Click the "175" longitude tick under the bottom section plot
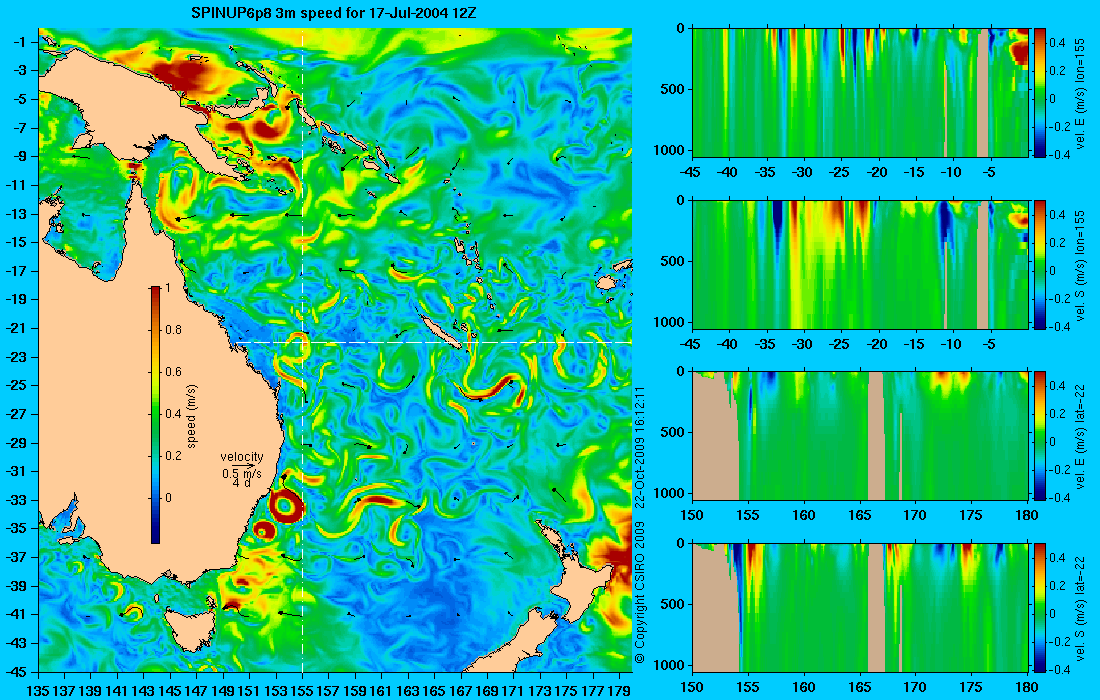This screenshot has width=1100, height=700. tap(971, 687)
